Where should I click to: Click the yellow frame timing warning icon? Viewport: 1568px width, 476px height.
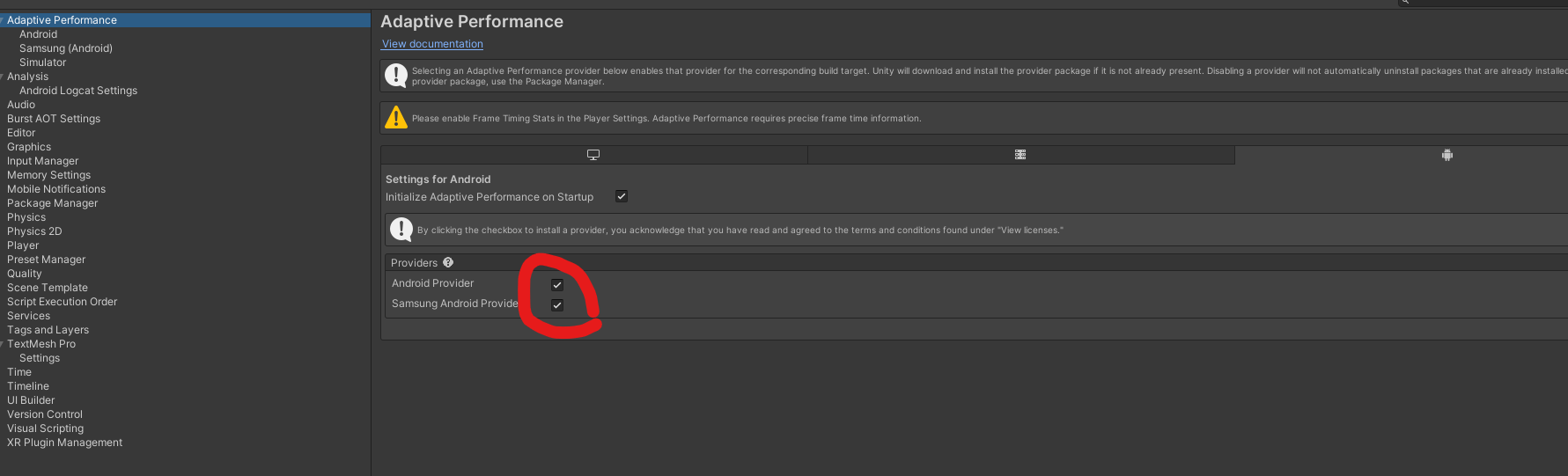pyautogui.click(x=396, y=117)
